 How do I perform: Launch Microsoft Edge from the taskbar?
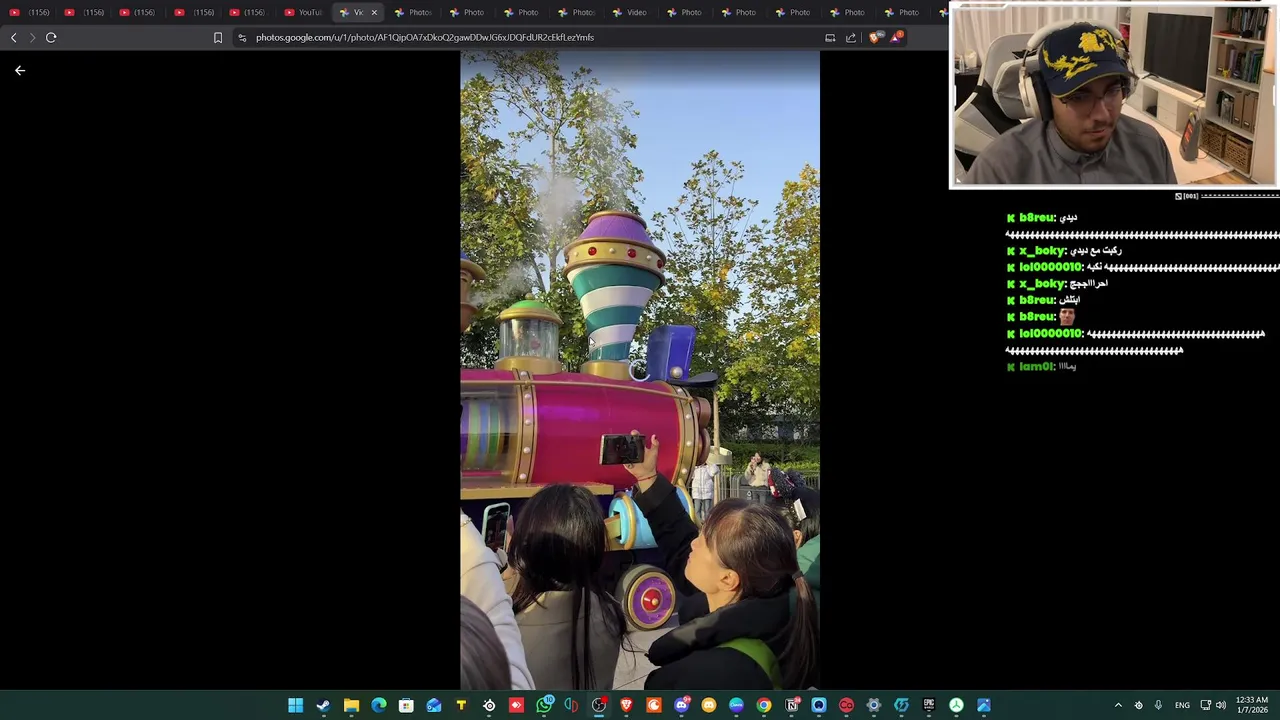click(378, 705)
